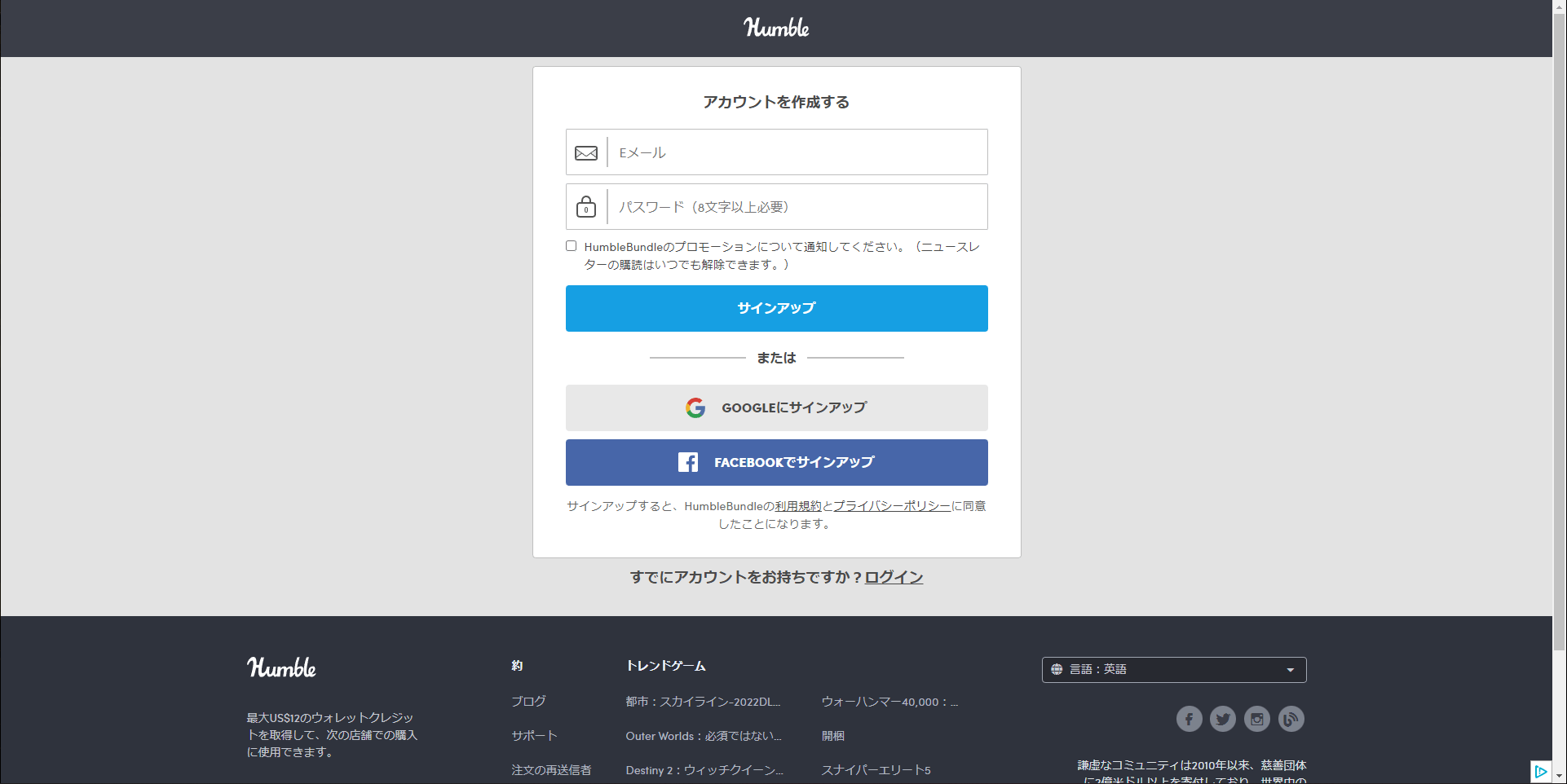Image resolution: width=1567 pixels, height=784 pixels.
Task: Click the language dropdown arrow
Action: click(x=1290, y=670)
